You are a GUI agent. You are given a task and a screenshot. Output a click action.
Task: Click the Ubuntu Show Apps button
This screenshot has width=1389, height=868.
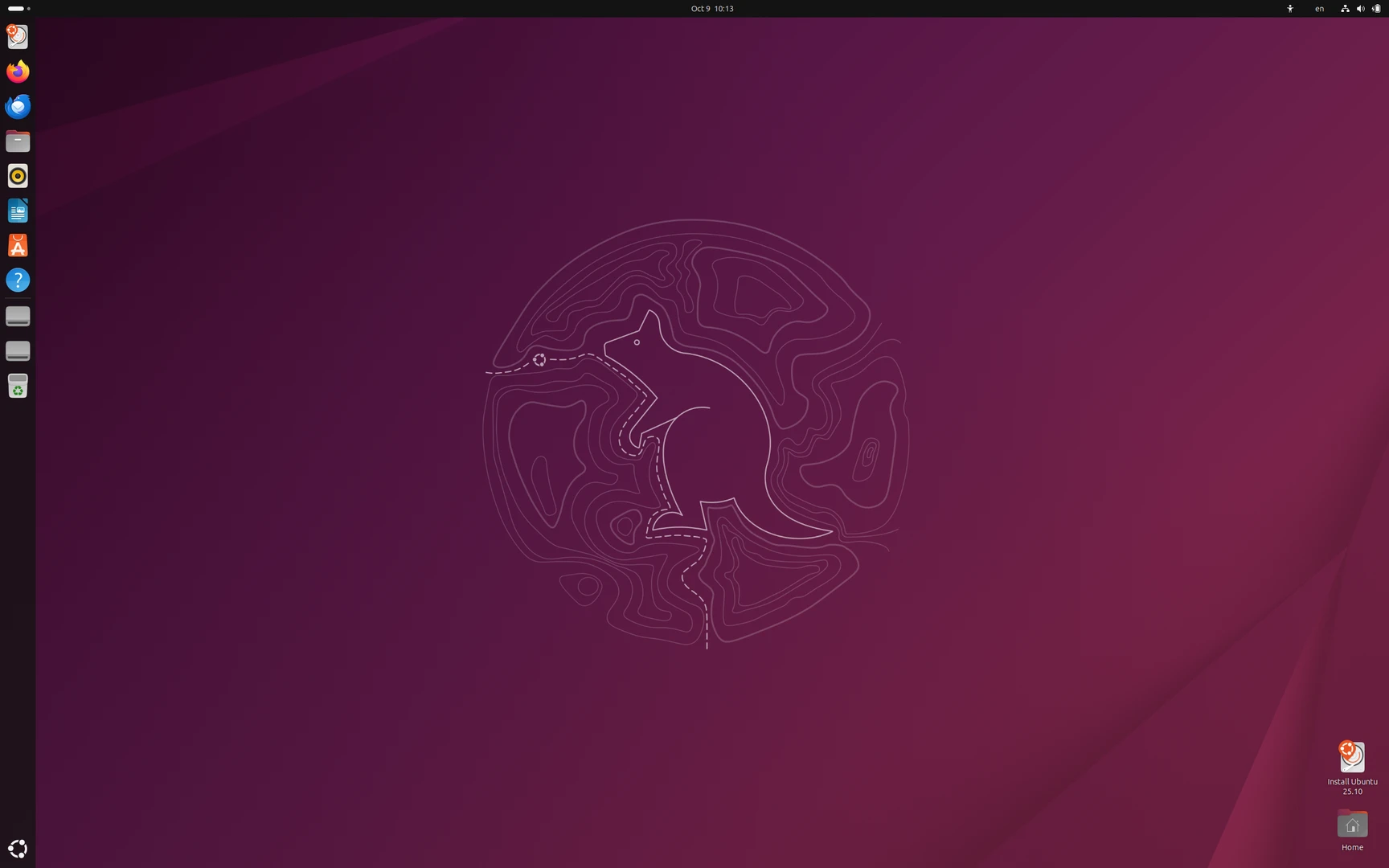[17, 848]
